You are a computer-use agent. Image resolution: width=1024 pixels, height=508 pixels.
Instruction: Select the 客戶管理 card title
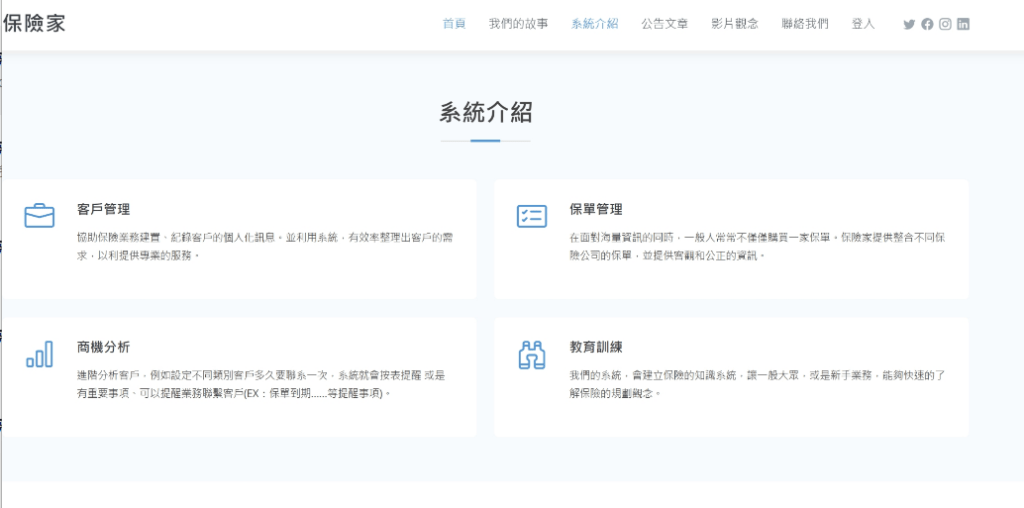103,209
